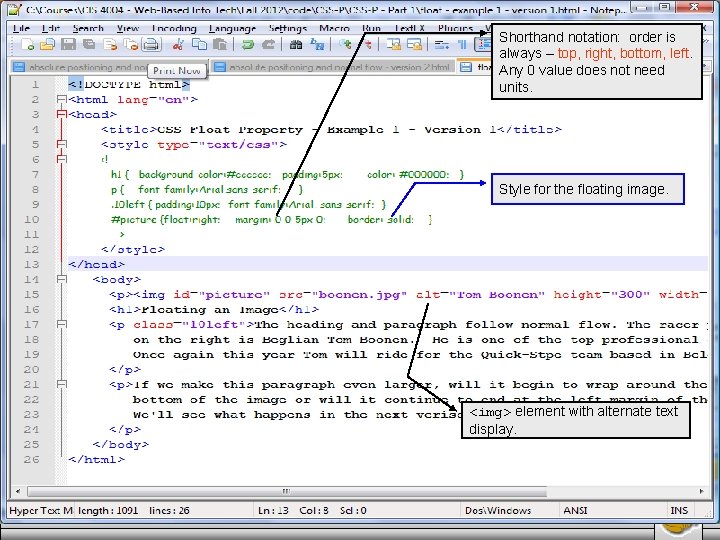Click the horizontal scrollbar below the editor
The image size is (720, 540).
point(285,491)
